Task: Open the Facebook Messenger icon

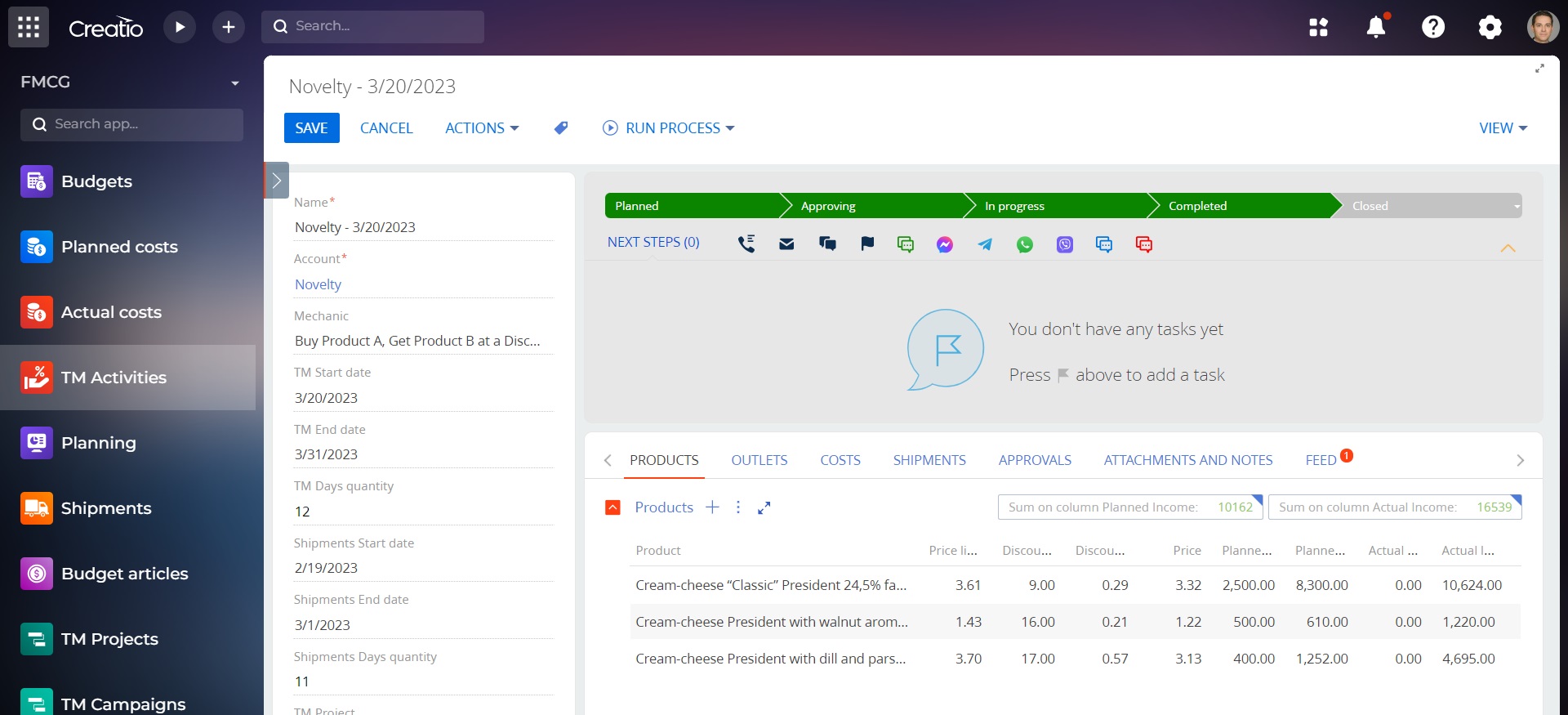Action: coord(945,244)
